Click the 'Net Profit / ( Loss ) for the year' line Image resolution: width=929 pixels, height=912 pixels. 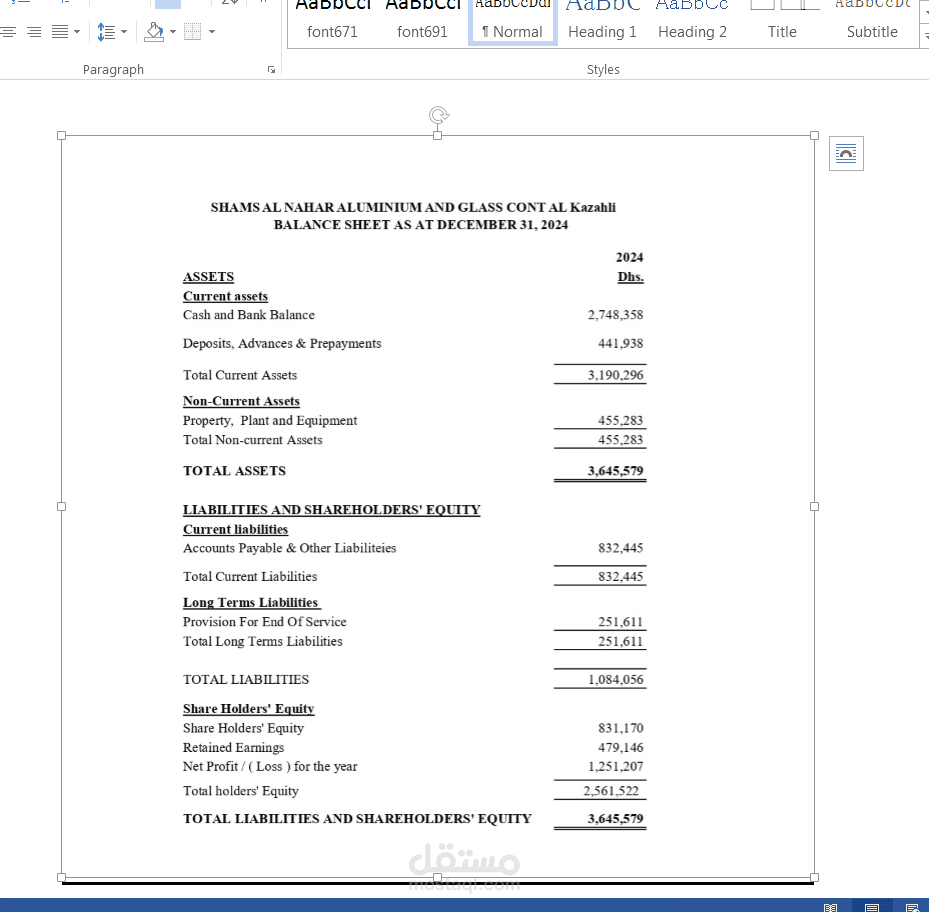point(270,767)
